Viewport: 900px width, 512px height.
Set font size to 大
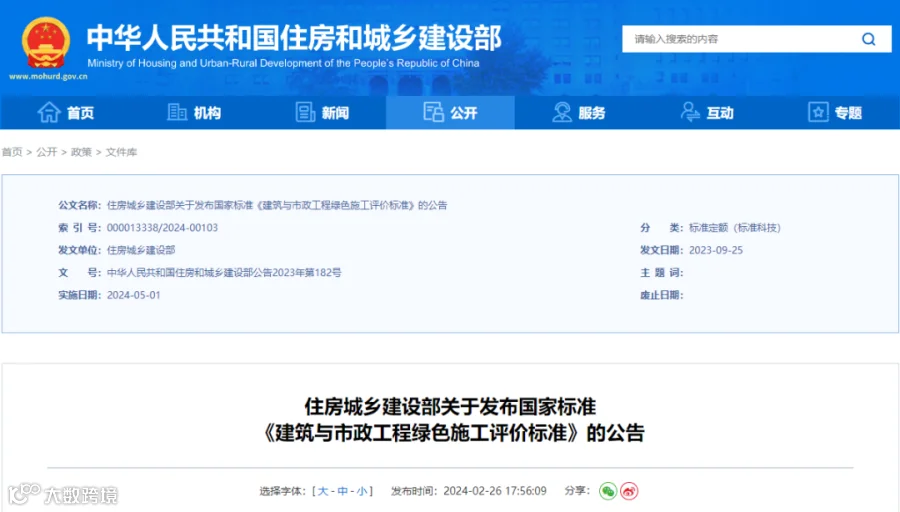(x=323, y=491)
